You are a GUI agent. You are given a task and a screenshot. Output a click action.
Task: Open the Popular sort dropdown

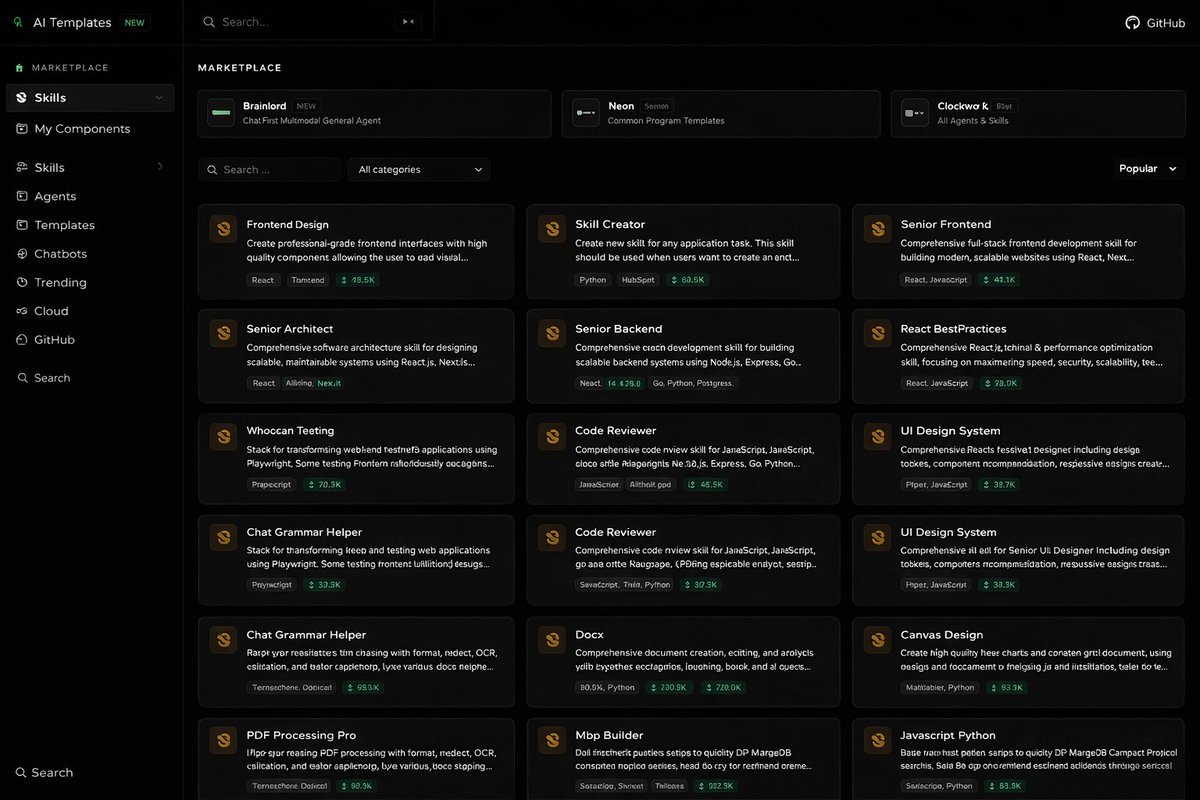tap(1146, 168)
